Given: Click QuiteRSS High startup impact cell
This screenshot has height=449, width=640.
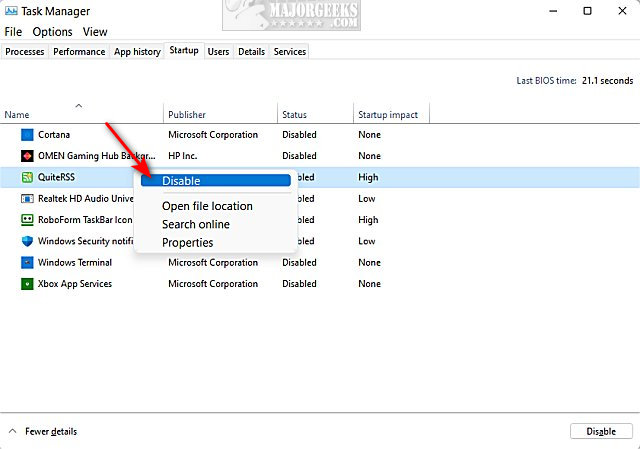Looking at the screenshot, I should 368,177.
